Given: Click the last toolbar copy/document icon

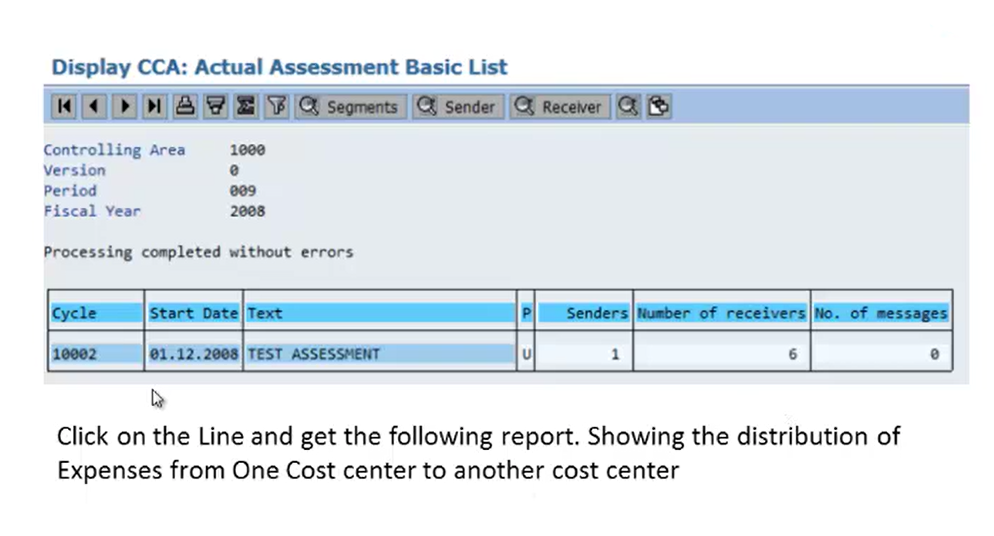Looking at the screenshot, I should (x=659, y=106).
